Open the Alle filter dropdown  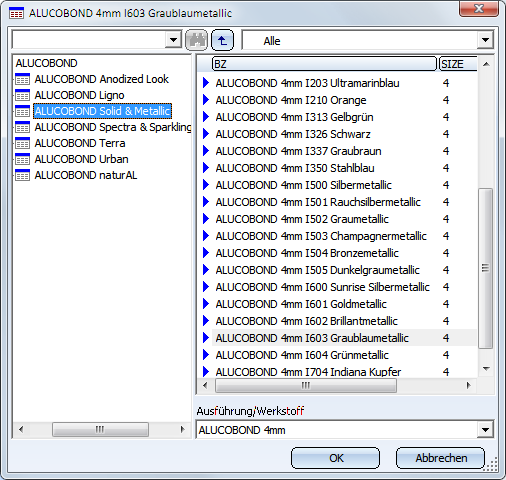pyautogui.click(x=485, y=40)
